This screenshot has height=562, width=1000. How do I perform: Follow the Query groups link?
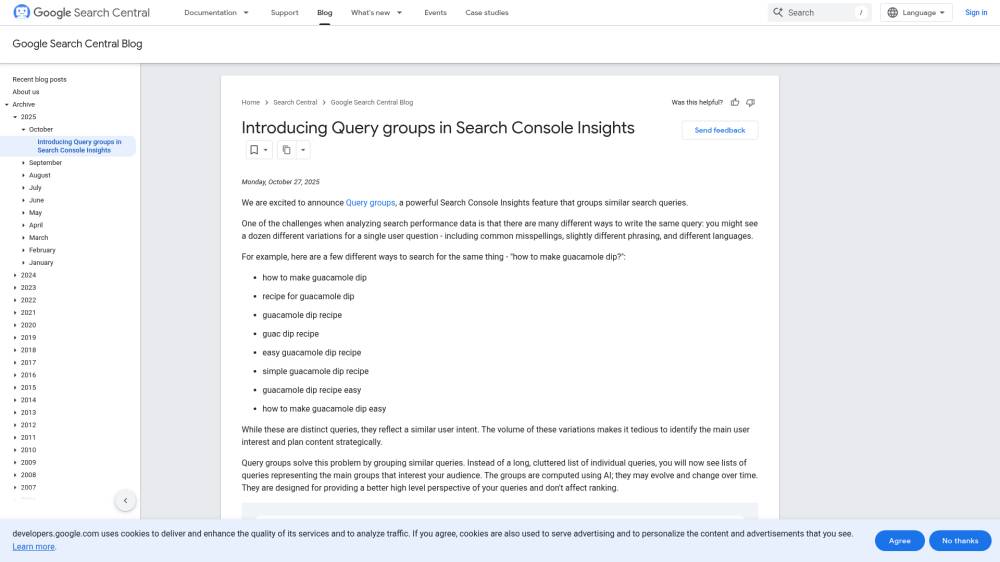pos(371,203)
